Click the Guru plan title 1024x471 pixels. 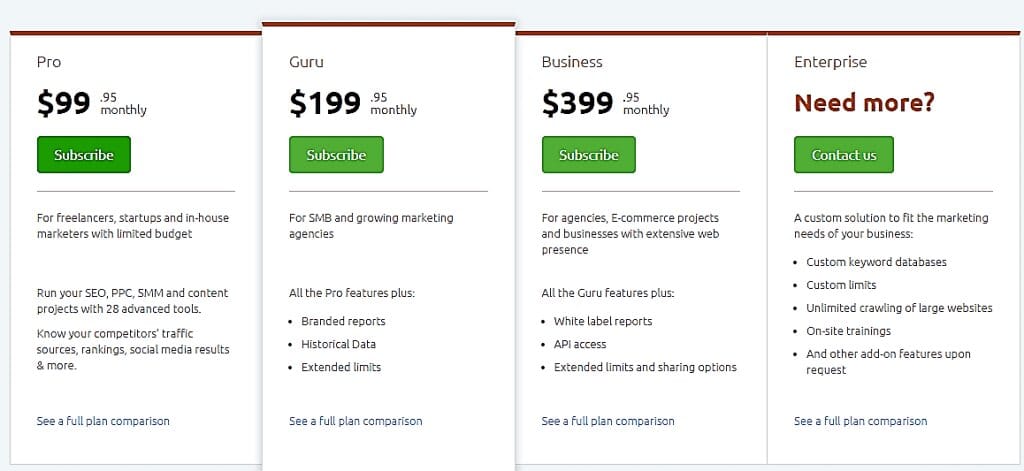point(306,62)
